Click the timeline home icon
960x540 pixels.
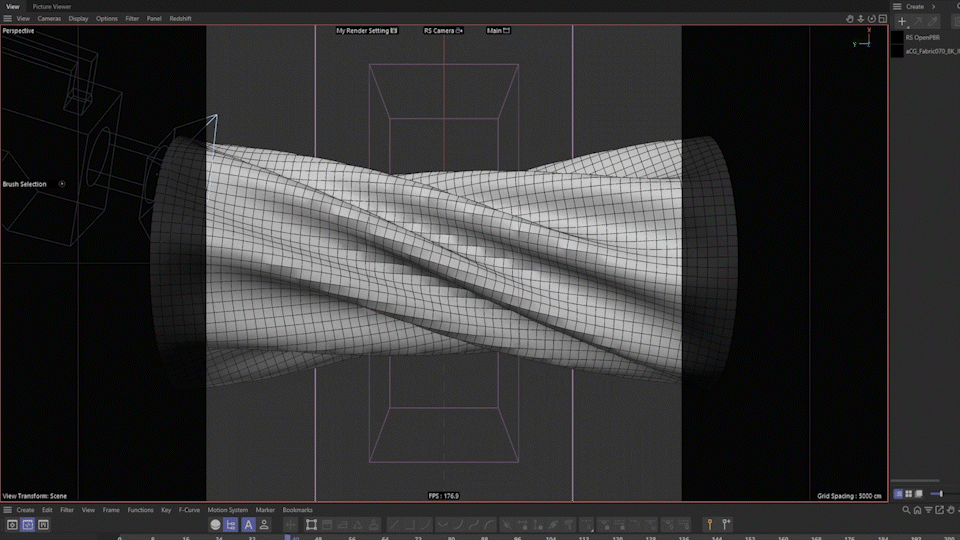[x=917, y=510]
